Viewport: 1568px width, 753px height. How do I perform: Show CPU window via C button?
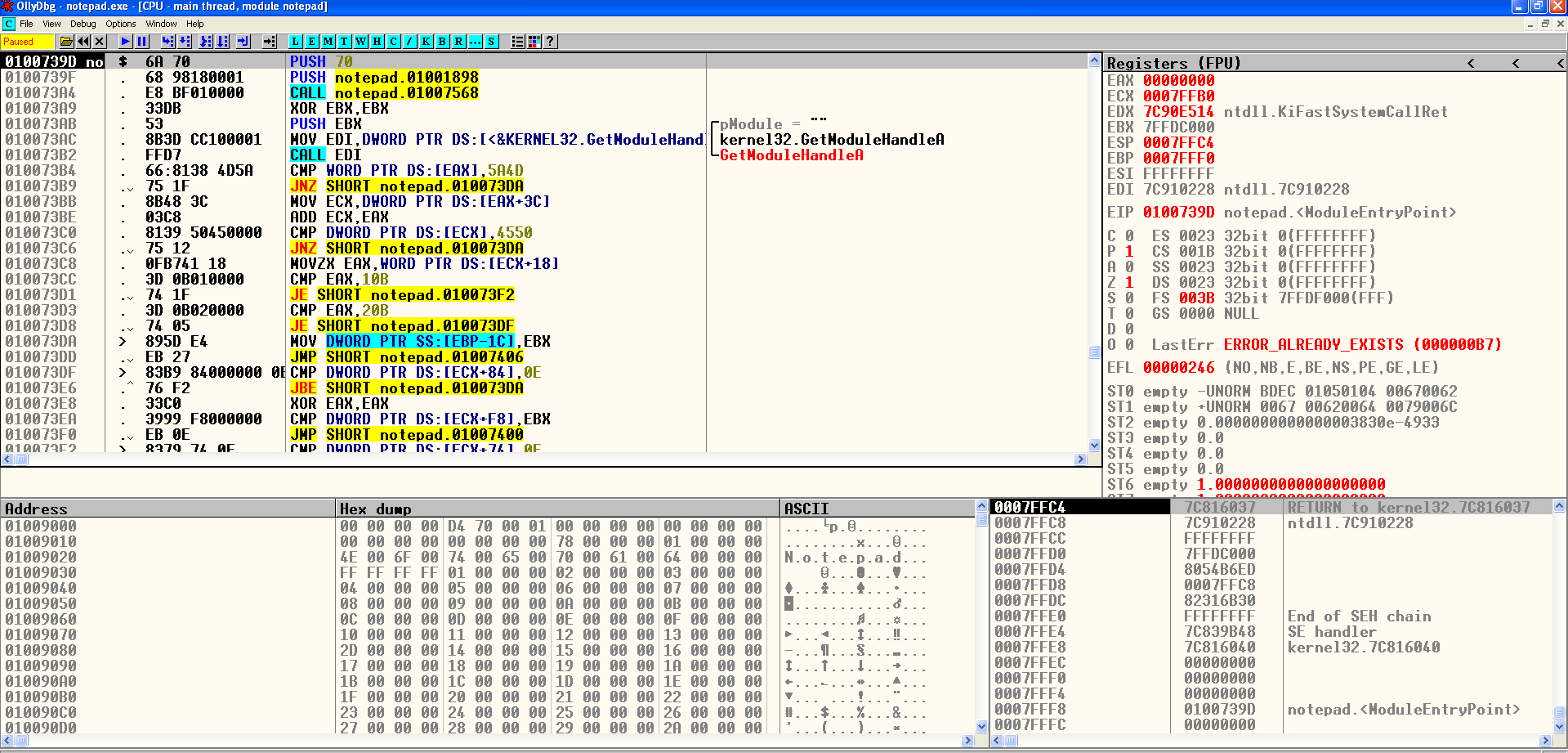pos(393,41)
